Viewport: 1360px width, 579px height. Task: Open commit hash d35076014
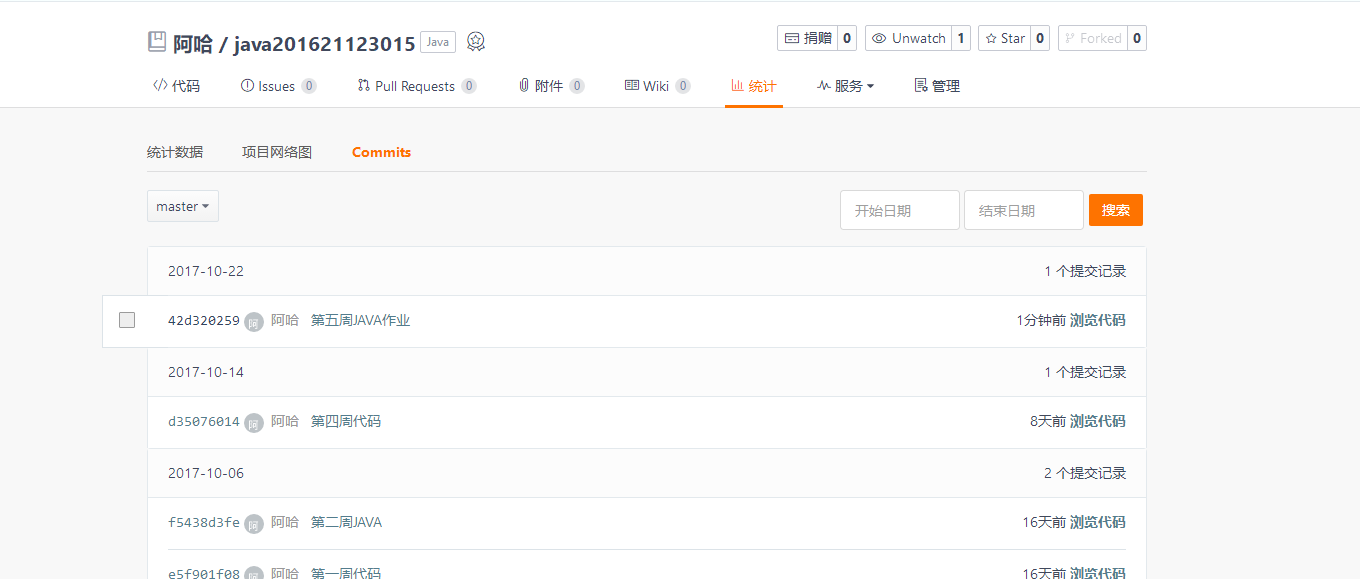[x=204, y=422]
